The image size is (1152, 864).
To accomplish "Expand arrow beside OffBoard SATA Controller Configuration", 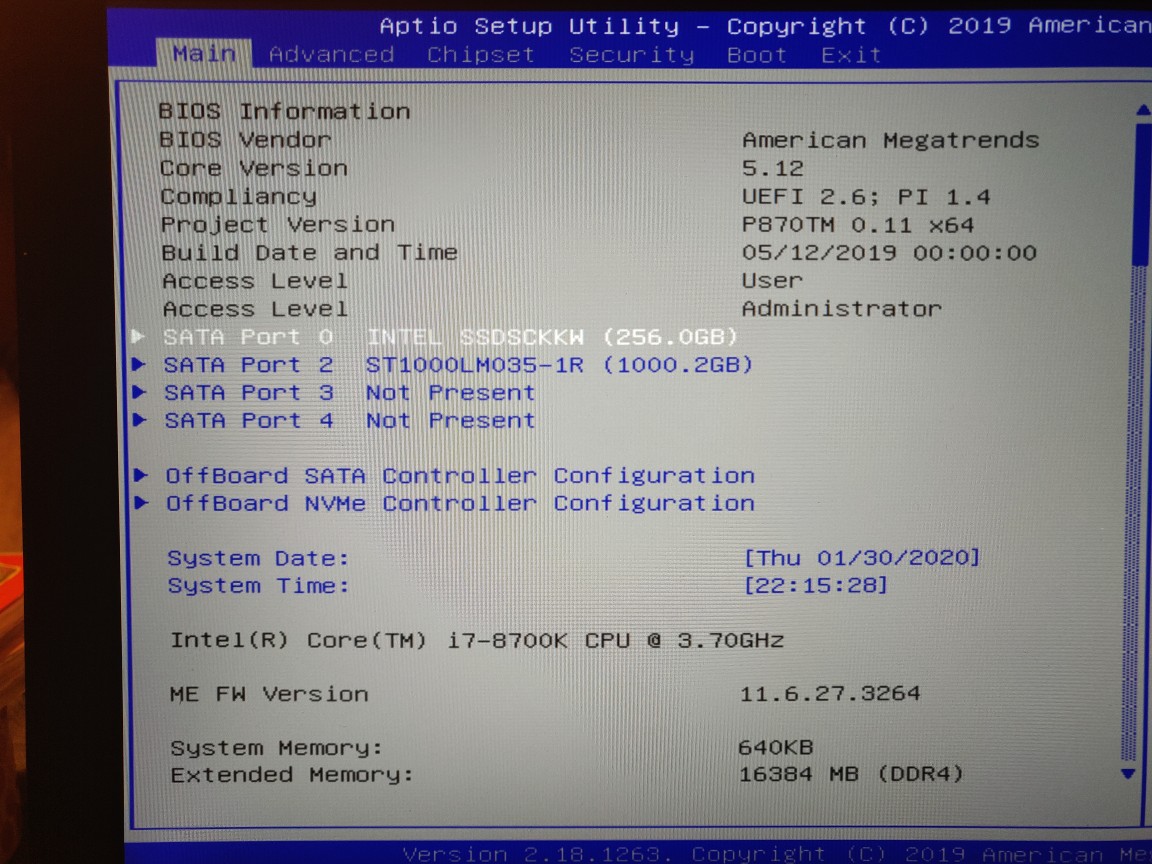I will [x=140, y=475].
